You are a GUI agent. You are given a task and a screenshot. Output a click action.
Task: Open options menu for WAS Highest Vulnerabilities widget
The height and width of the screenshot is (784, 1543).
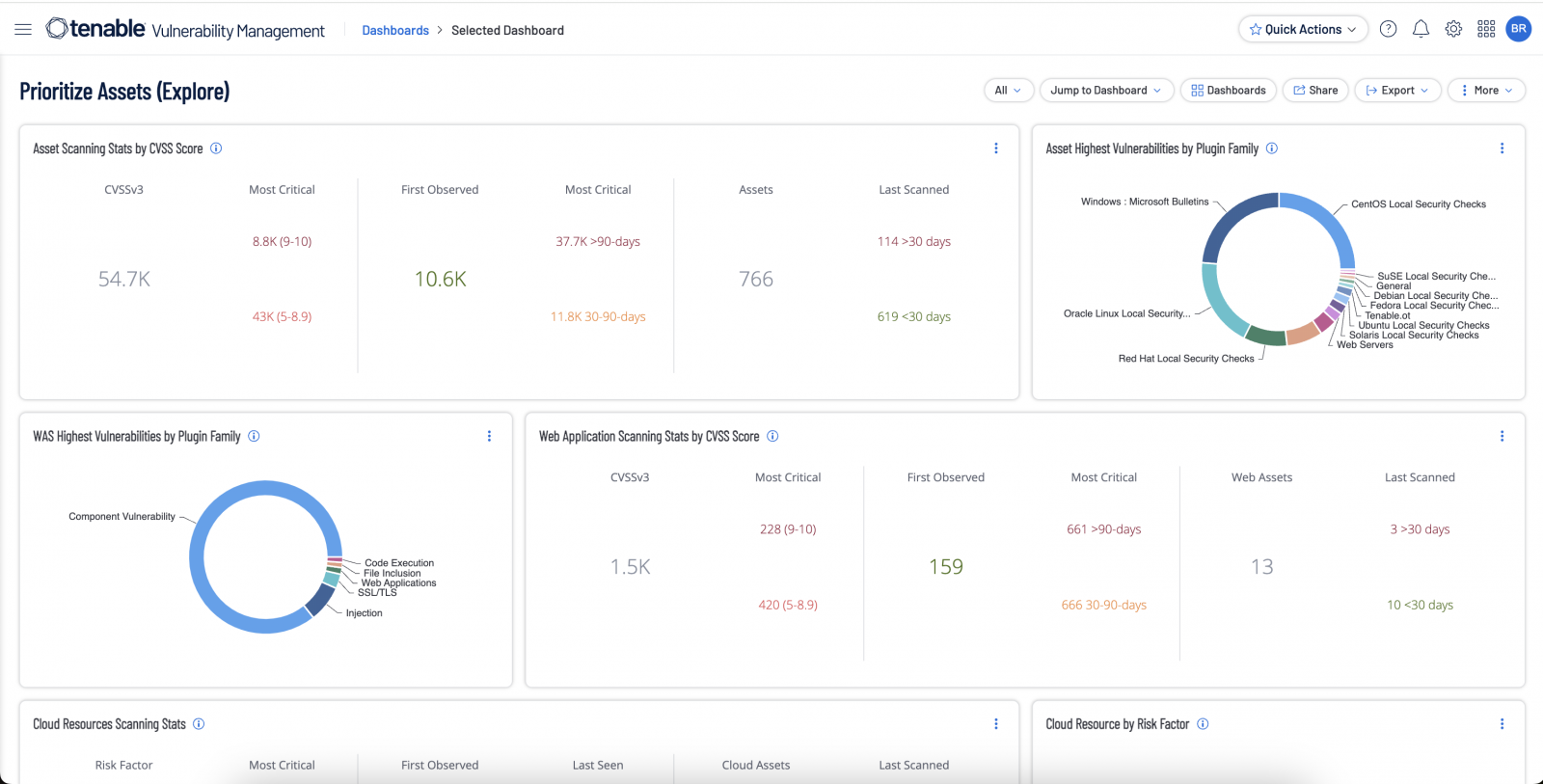click(489, 436)
